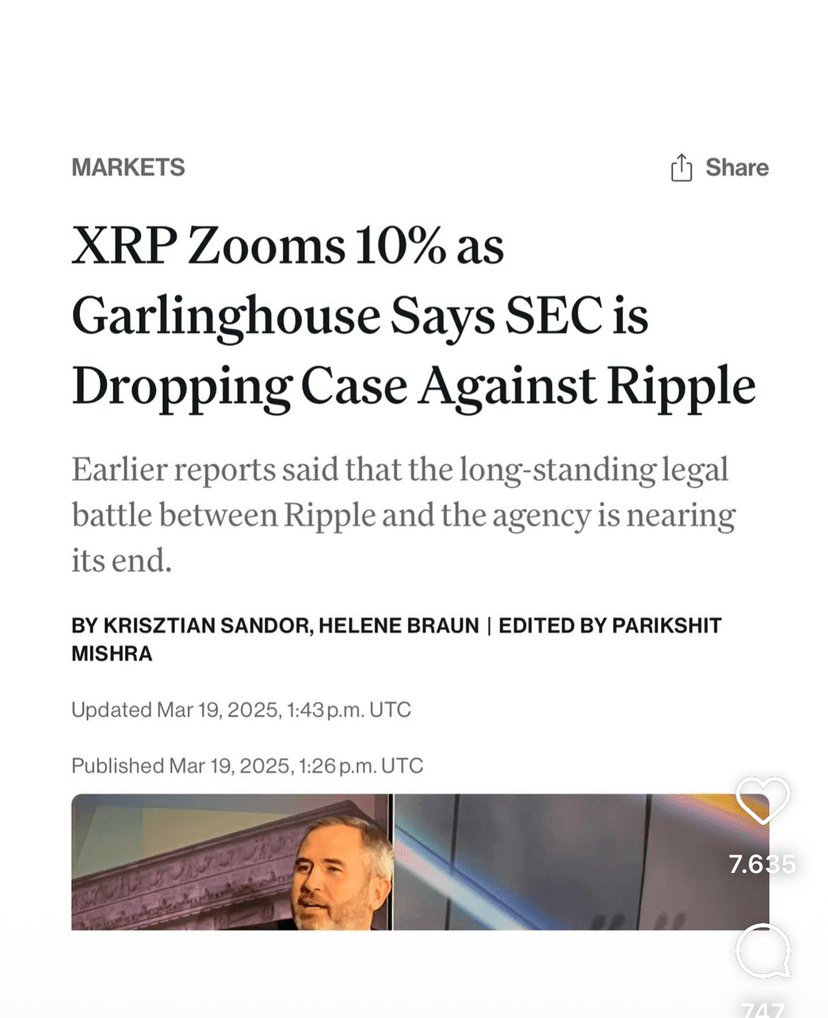Click author name Krisztian Sandor
Viewport: 828px width, 1018px height.
[206, 626]
